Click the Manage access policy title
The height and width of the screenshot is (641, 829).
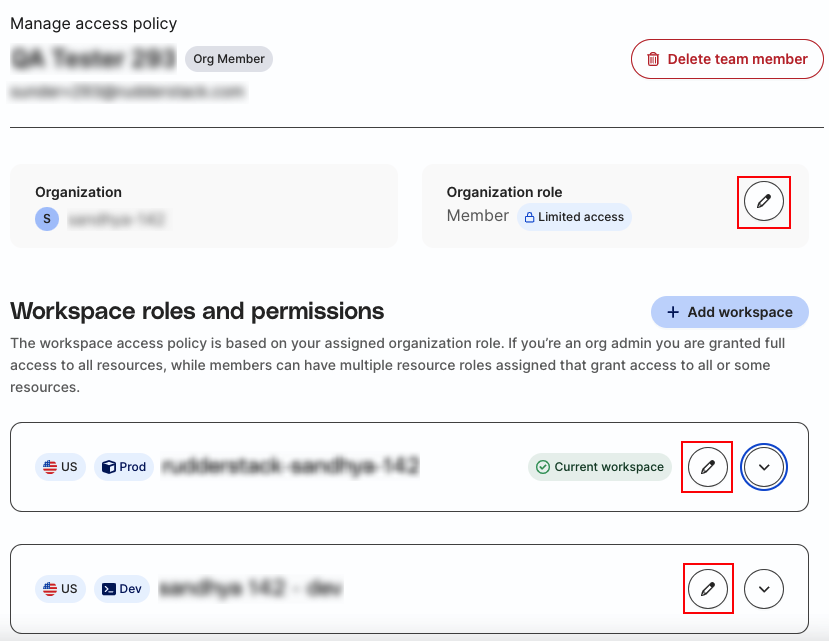coord(94,24)
